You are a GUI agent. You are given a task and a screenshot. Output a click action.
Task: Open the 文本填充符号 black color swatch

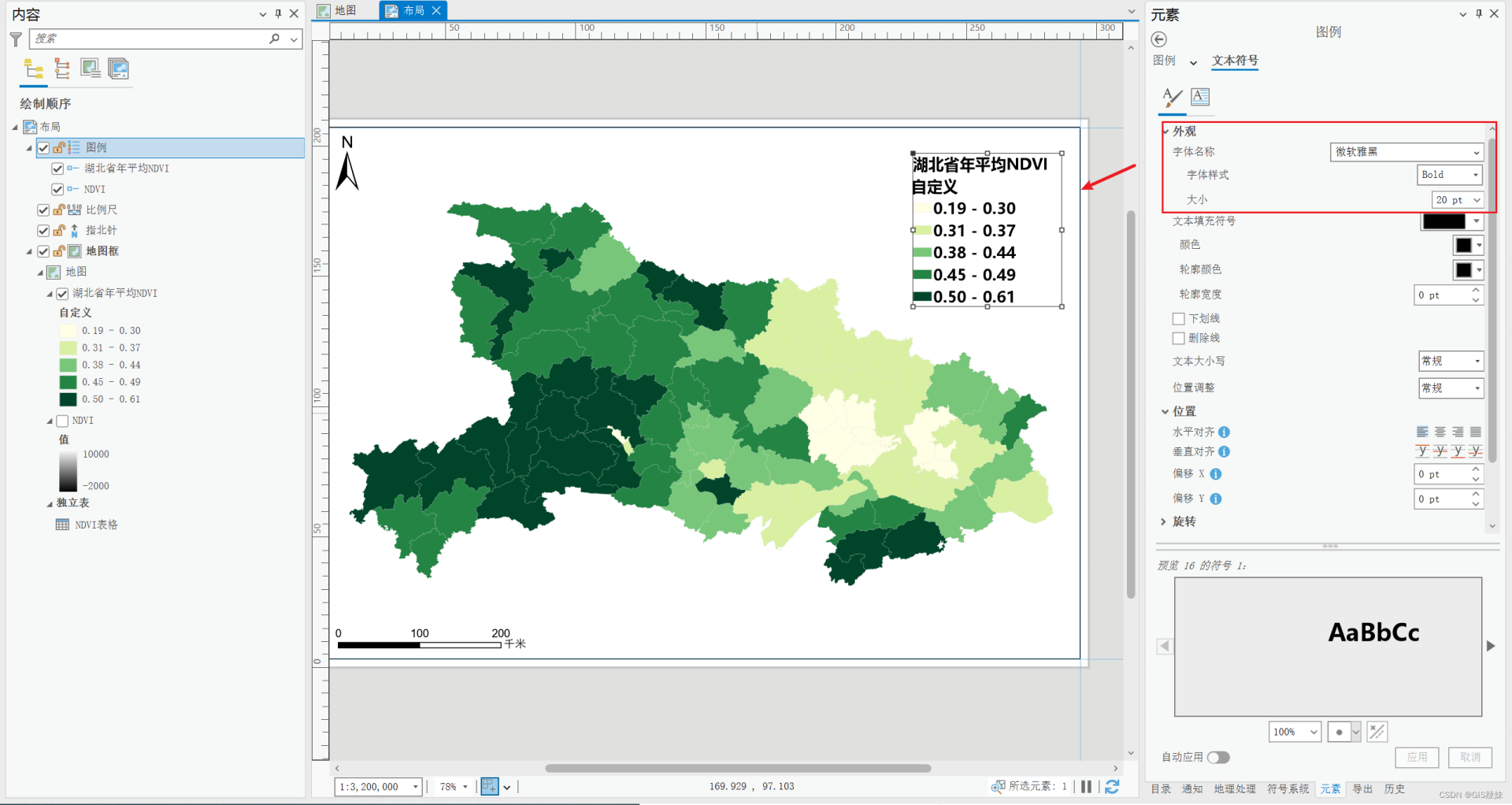coord(1452,221)
